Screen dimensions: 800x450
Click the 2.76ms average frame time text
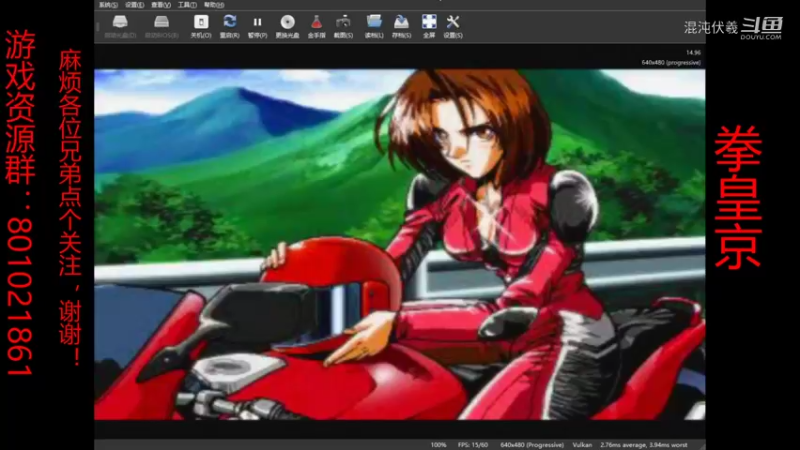pyautogui.click(x=643, y=445)
